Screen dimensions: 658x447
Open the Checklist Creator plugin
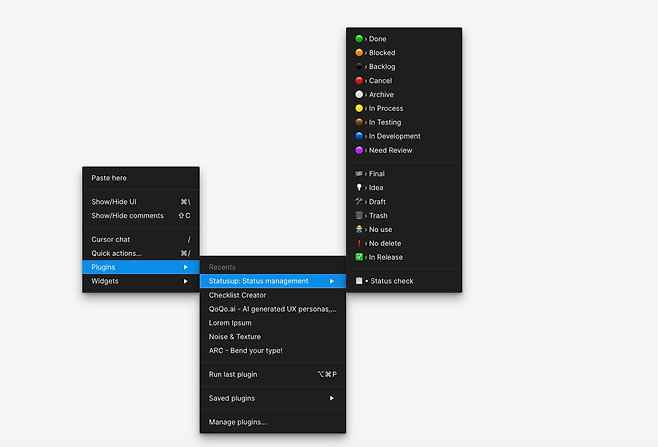click(x=238, y=295)
